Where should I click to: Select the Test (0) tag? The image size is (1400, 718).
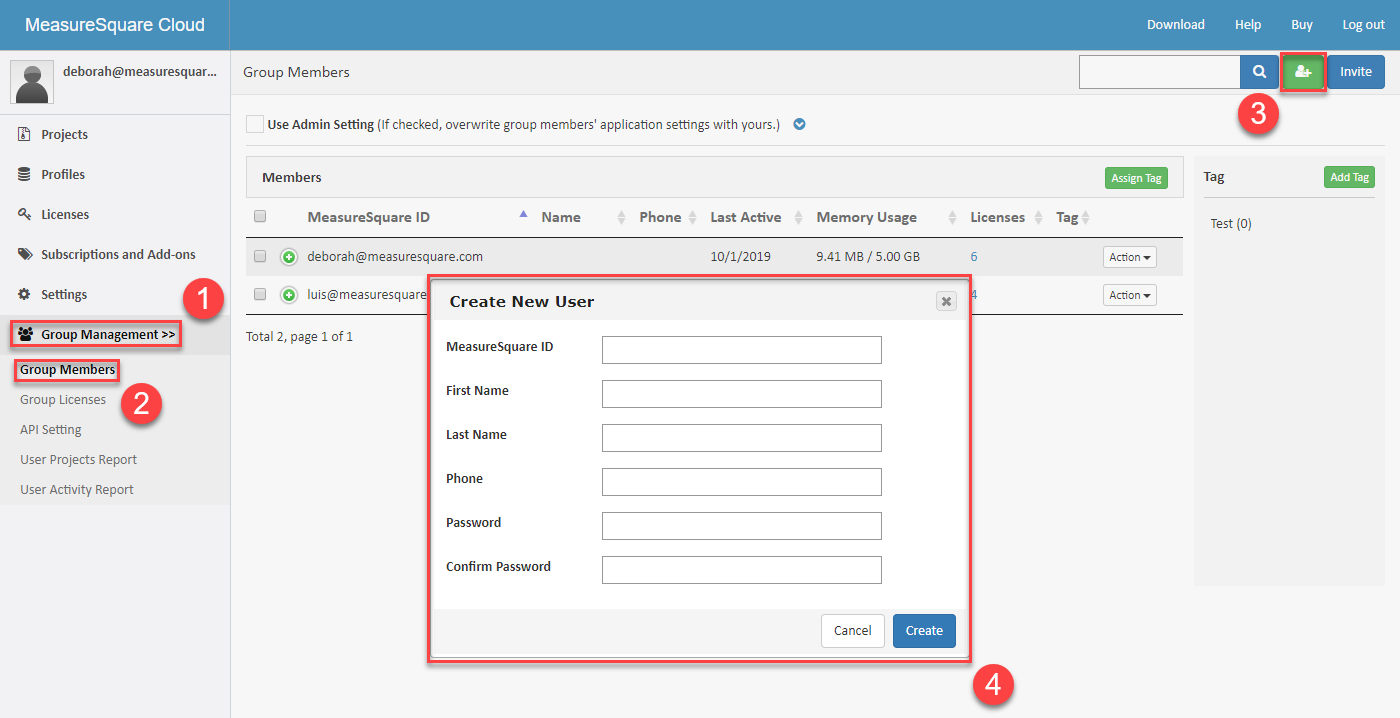click(1231, 224)
